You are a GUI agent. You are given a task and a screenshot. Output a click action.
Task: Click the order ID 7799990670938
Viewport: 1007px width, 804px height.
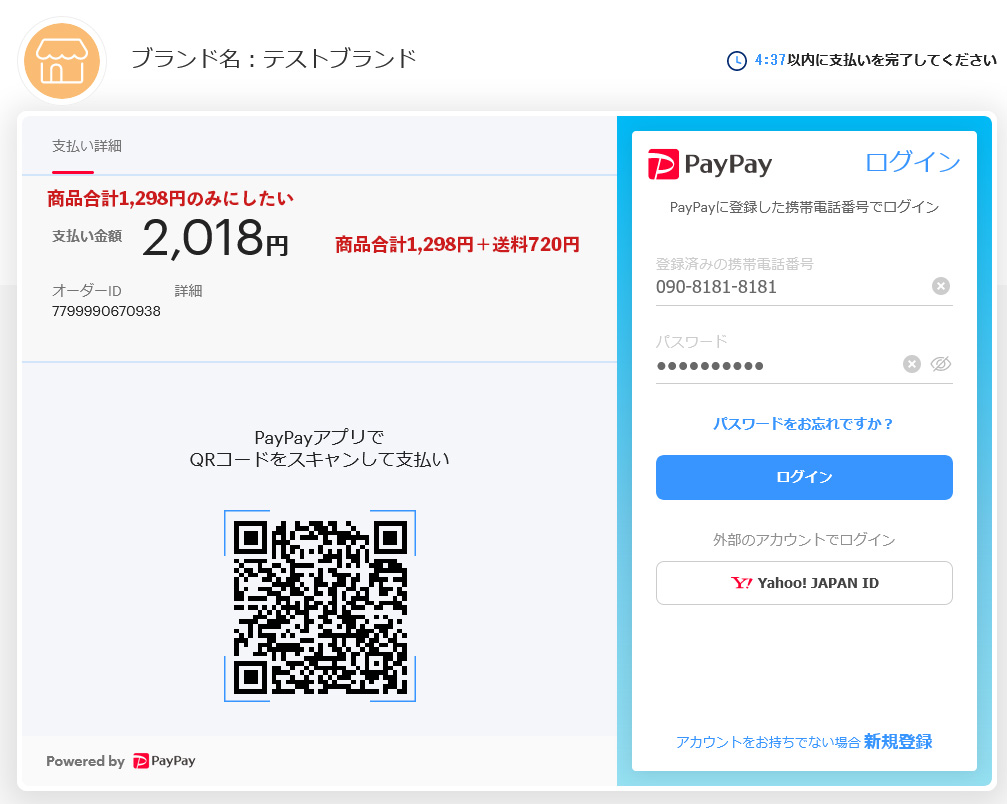tap(106, 311)
